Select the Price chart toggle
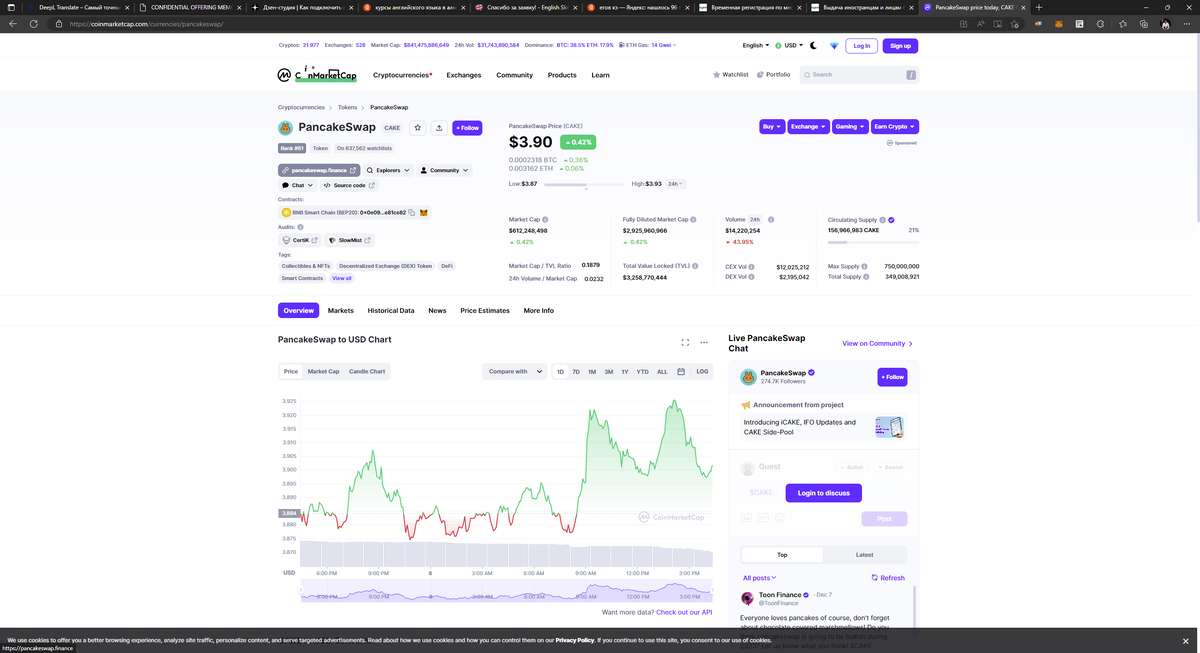The image size is (1200, 653). 291,371
